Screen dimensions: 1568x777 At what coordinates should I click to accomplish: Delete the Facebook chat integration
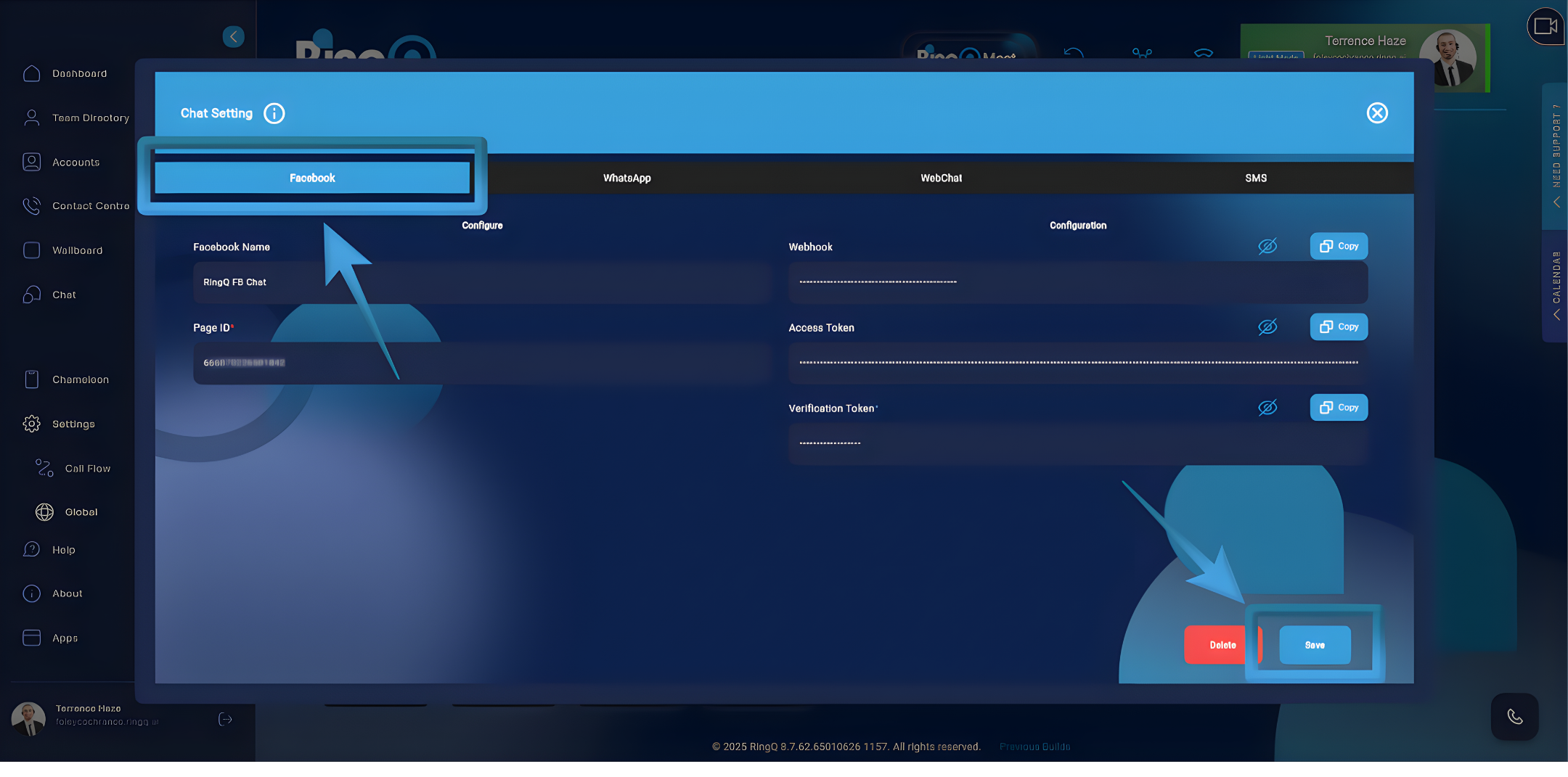pyautogui.click(x=1221, y=644)
